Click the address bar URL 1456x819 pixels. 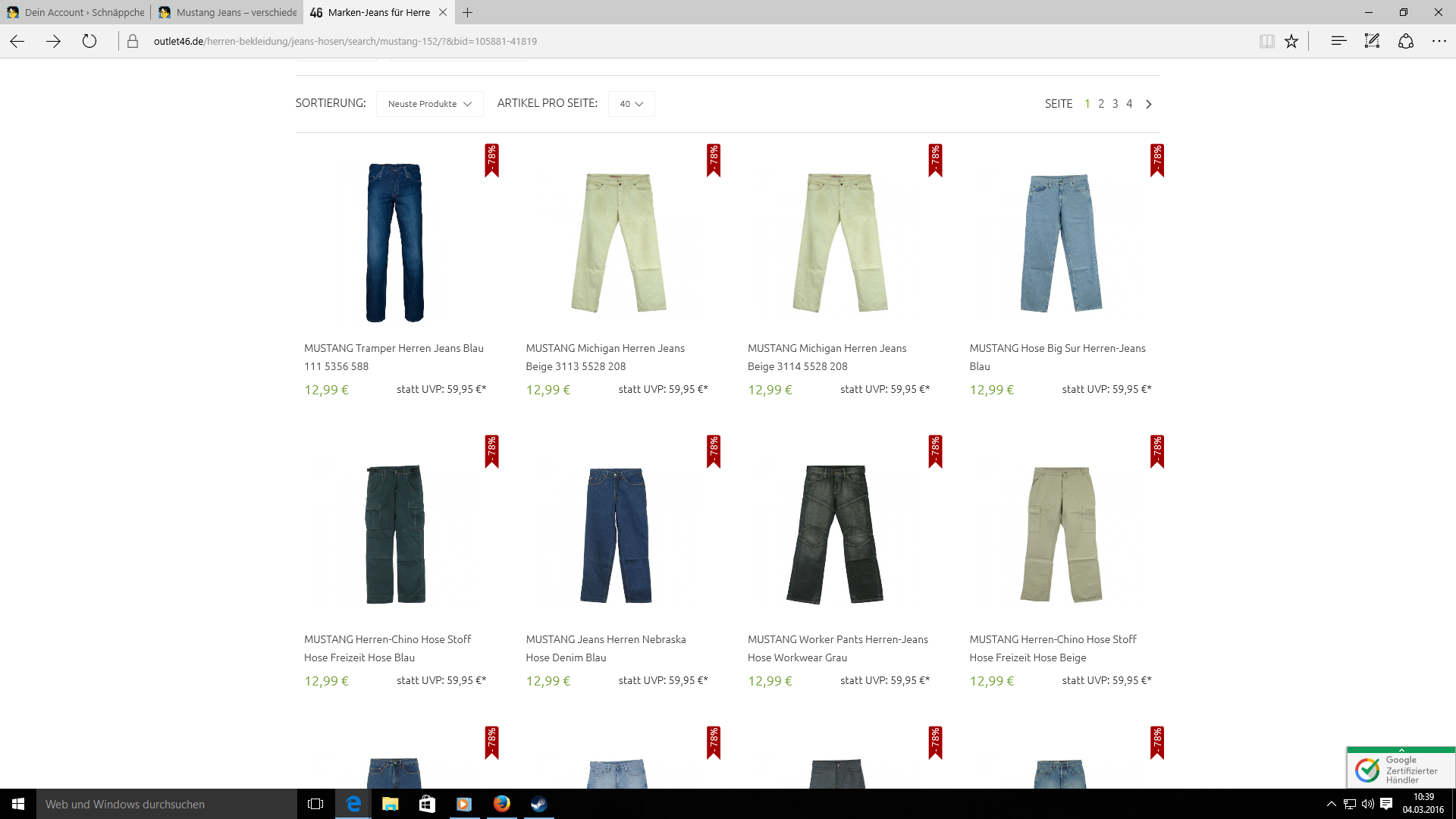point(345,42)
